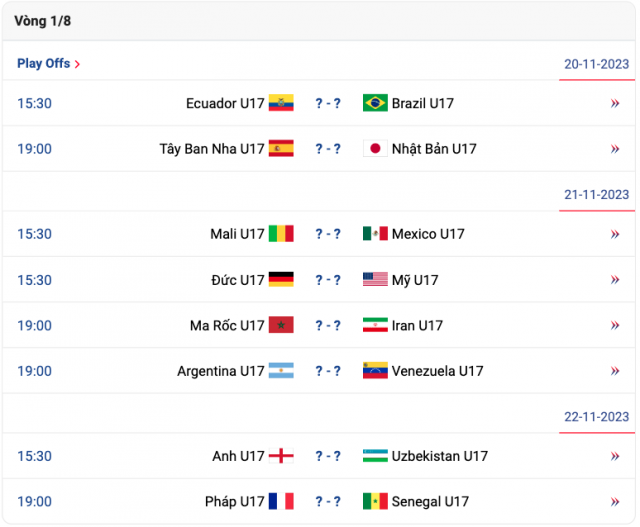Click the Vòng 1/8 header title
Viewport: 640px width, 527px height.
click(42, 21)
